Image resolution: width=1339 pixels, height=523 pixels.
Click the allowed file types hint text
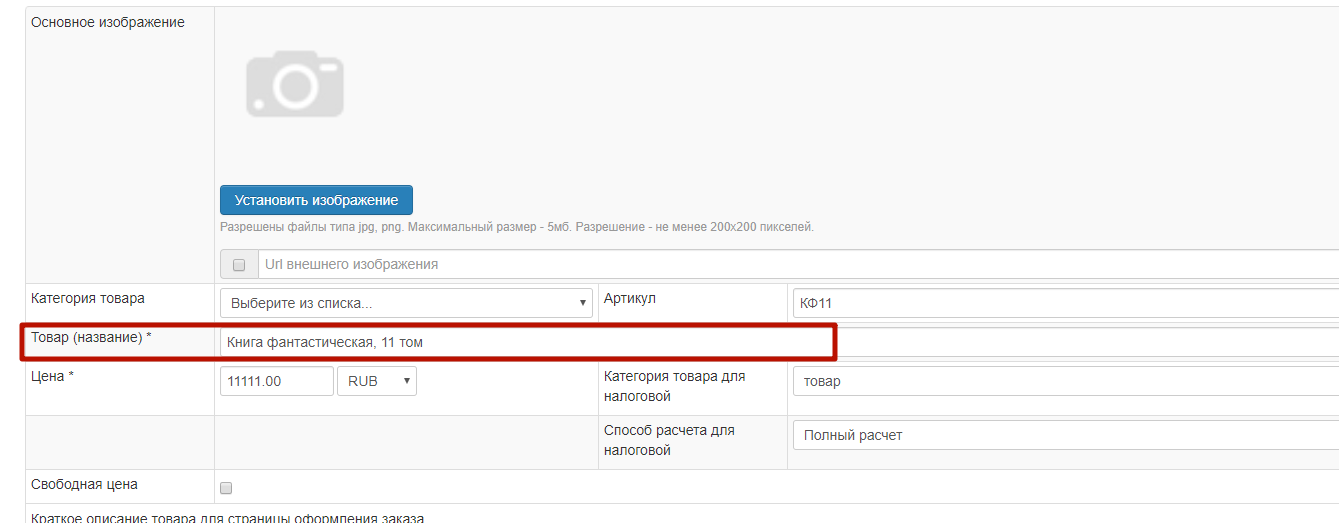pos(516,227)
